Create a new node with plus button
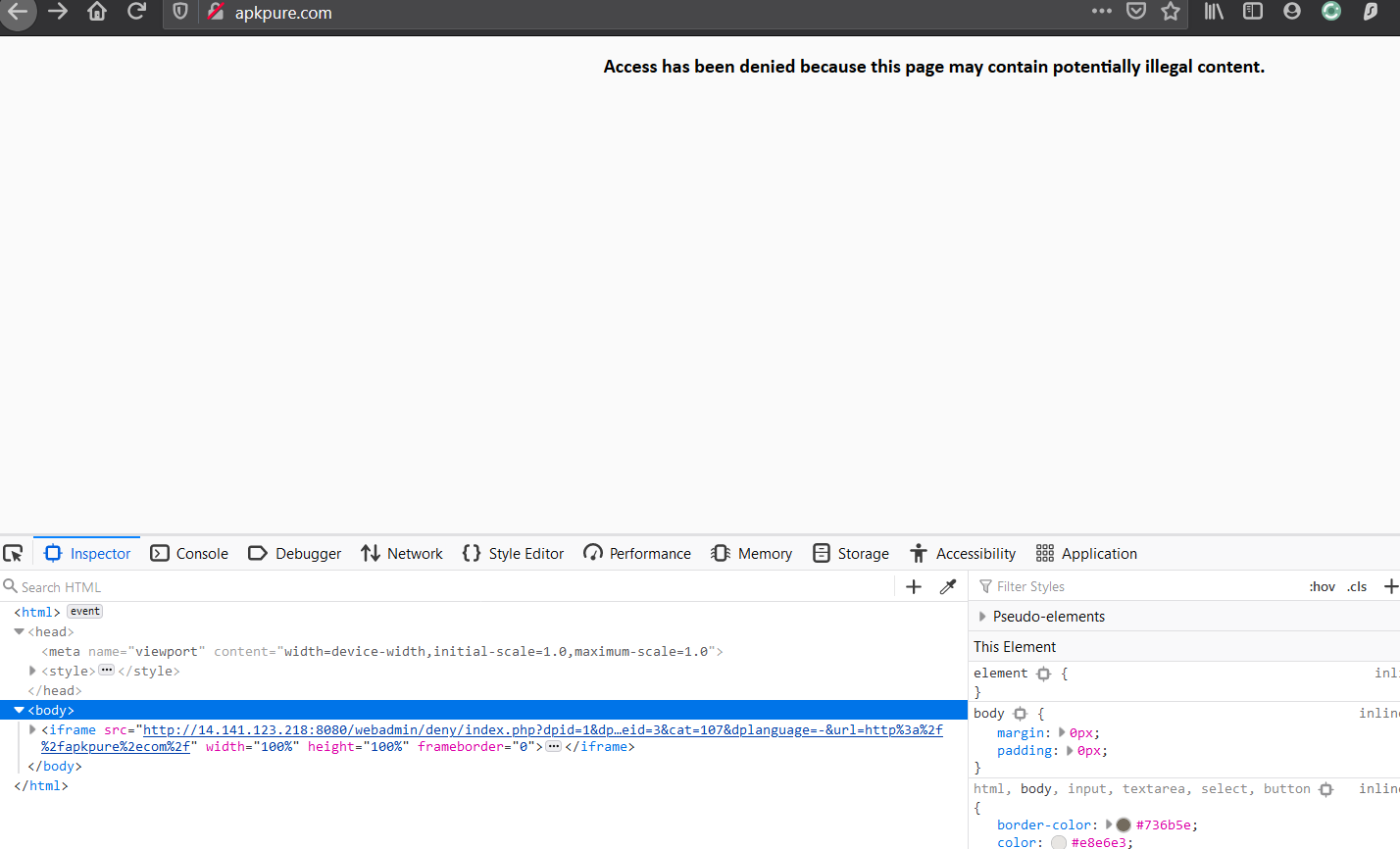Screen dimensions: 1400x849 914,587
